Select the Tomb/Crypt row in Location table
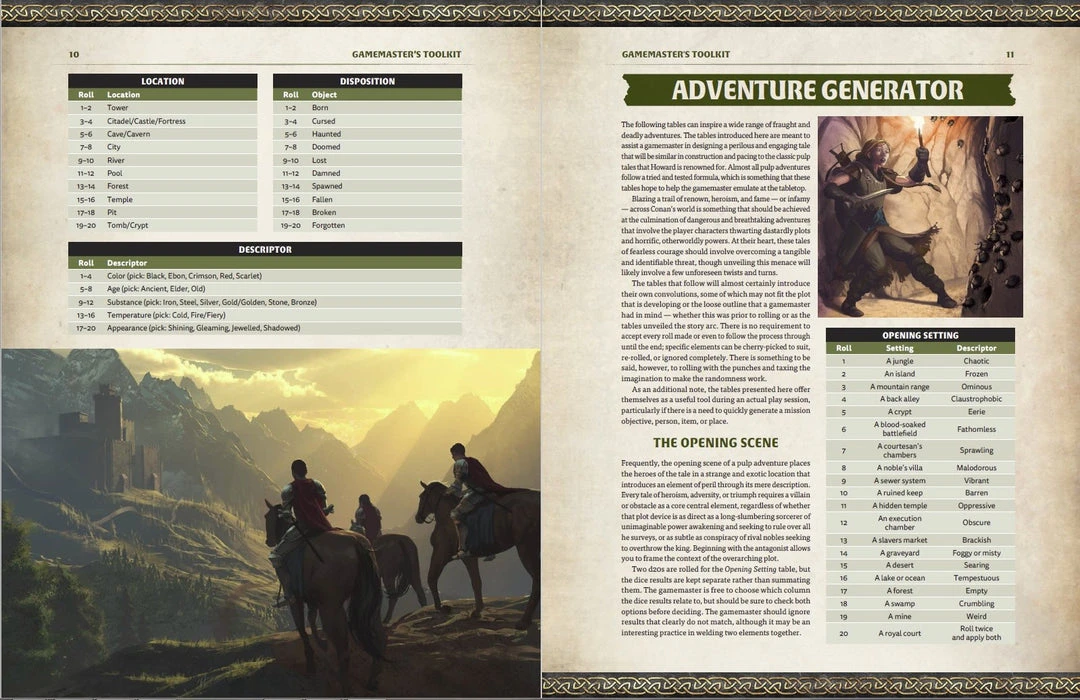The image size is (1080, 700). (x=127, y=225)
